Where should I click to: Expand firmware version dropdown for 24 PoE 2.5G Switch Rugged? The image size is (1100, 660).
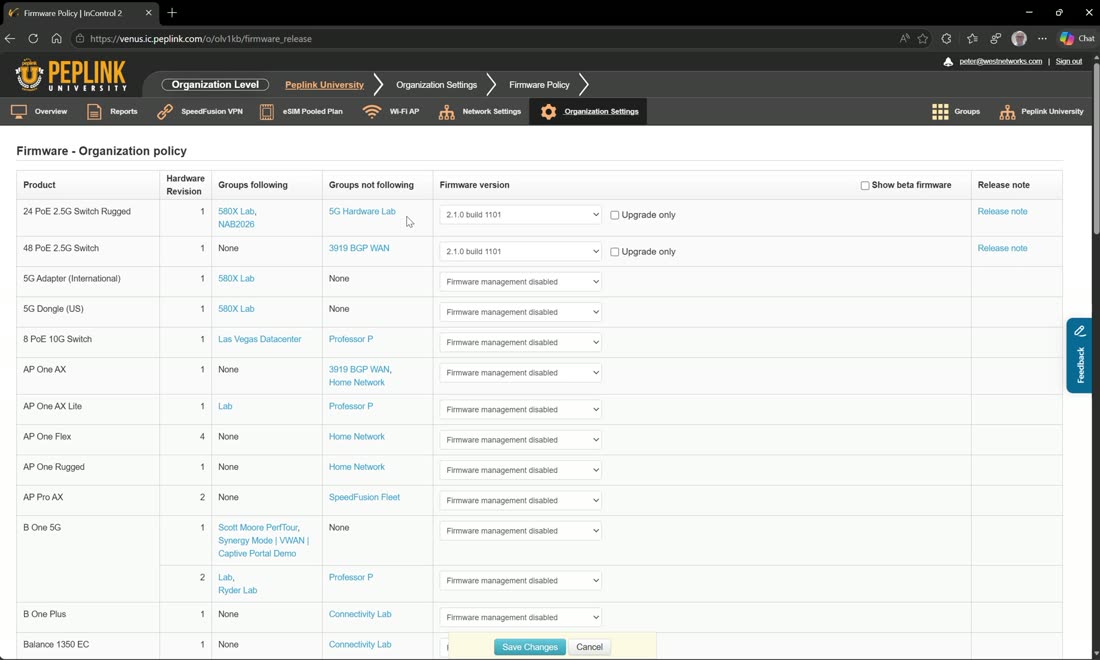[x=521, y=215]
